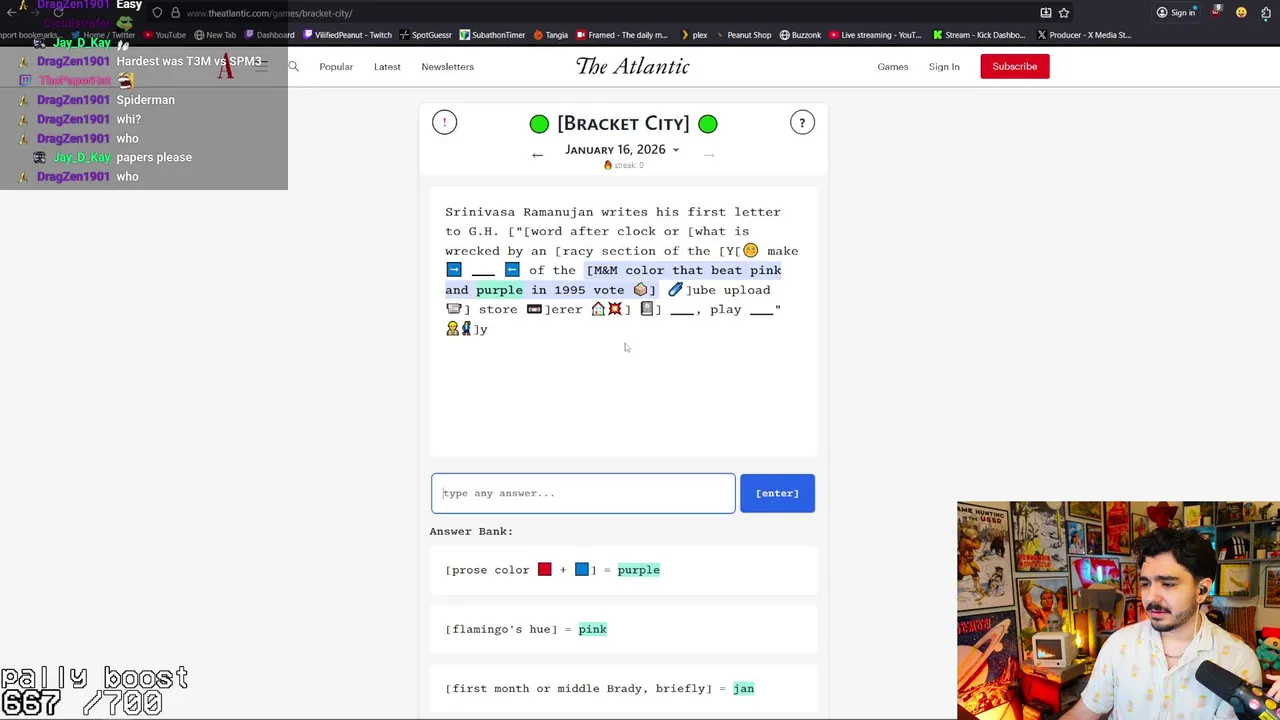
Task: Click the pink answer in Answer Bank
Action: coord(592,629)
